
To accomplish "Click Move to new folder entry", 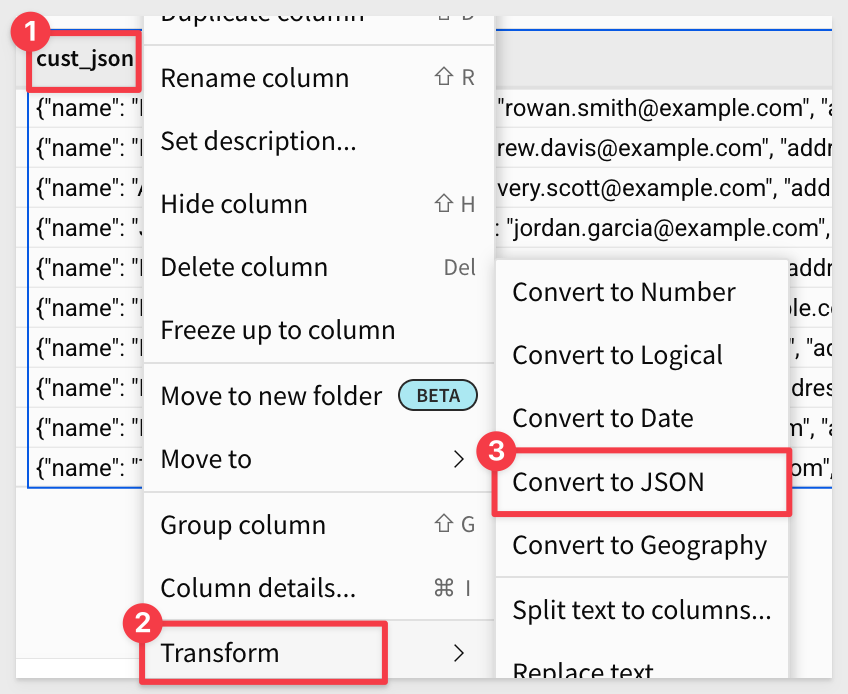I will [x=319, y=395].
